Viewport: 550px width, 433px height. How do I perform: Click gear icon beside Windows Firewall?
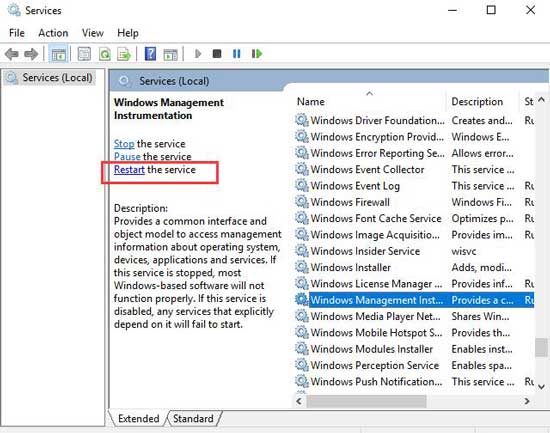click(301, 202)
